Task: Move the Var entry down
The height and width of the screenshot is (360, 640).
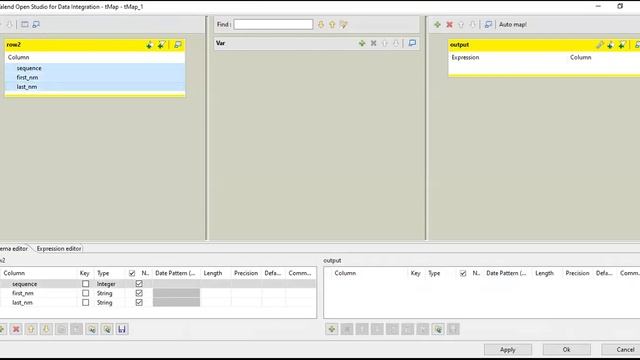Action: [x=396, y=43]
